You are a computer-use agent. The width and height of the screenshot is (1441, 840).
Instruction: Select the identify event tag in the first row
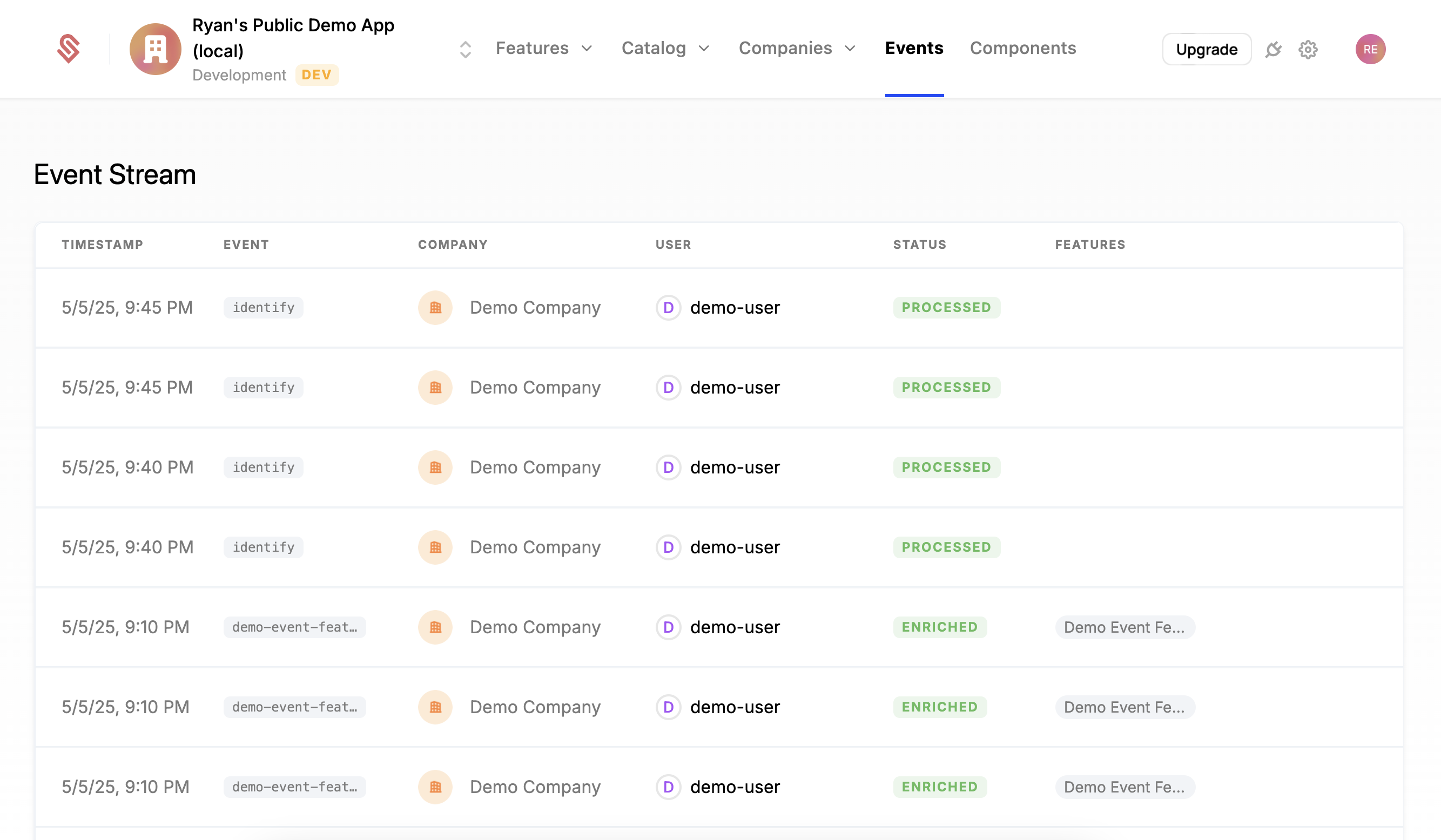(x=263, y=307)
